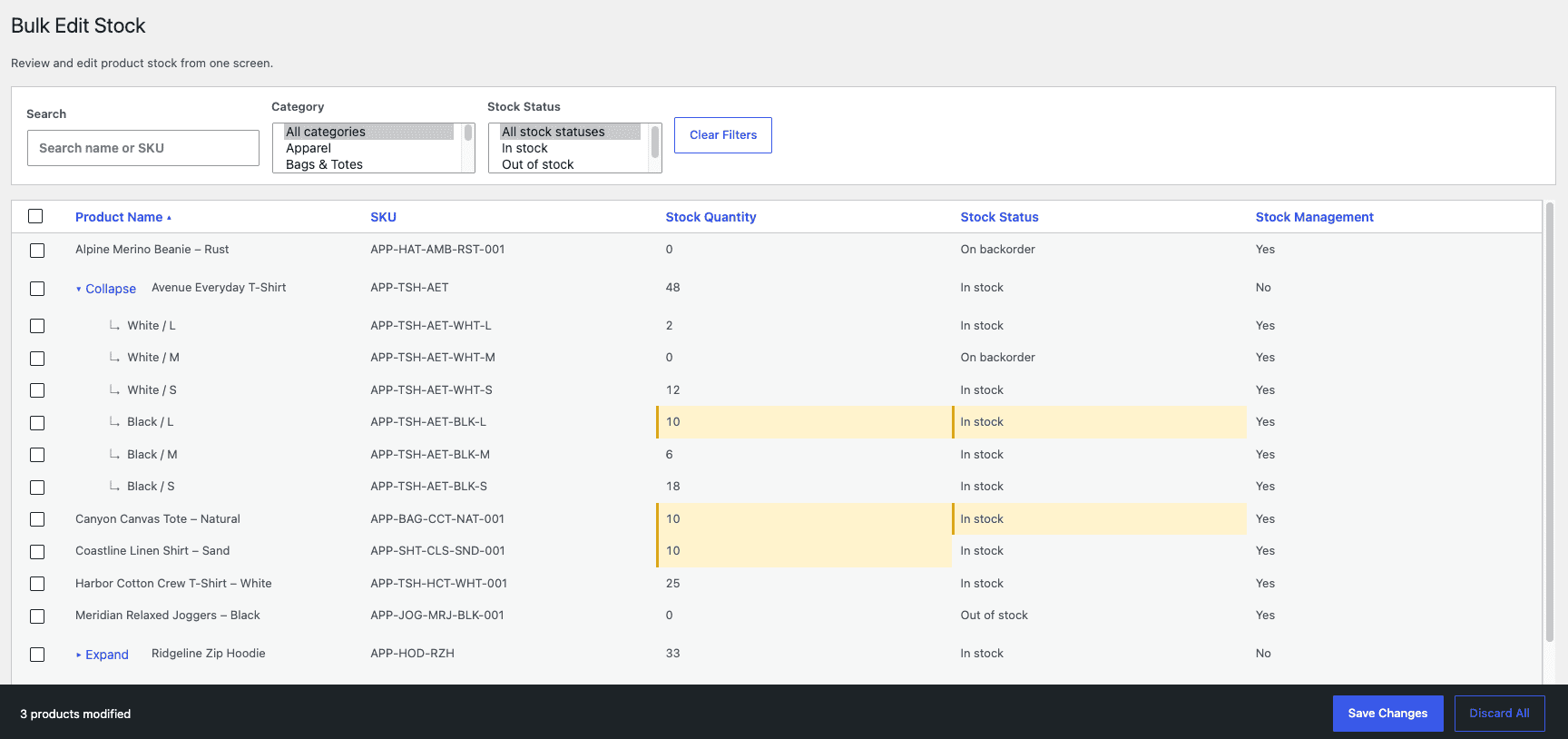
Task: Choose All categories in Category list
Action: pos(367,132)
